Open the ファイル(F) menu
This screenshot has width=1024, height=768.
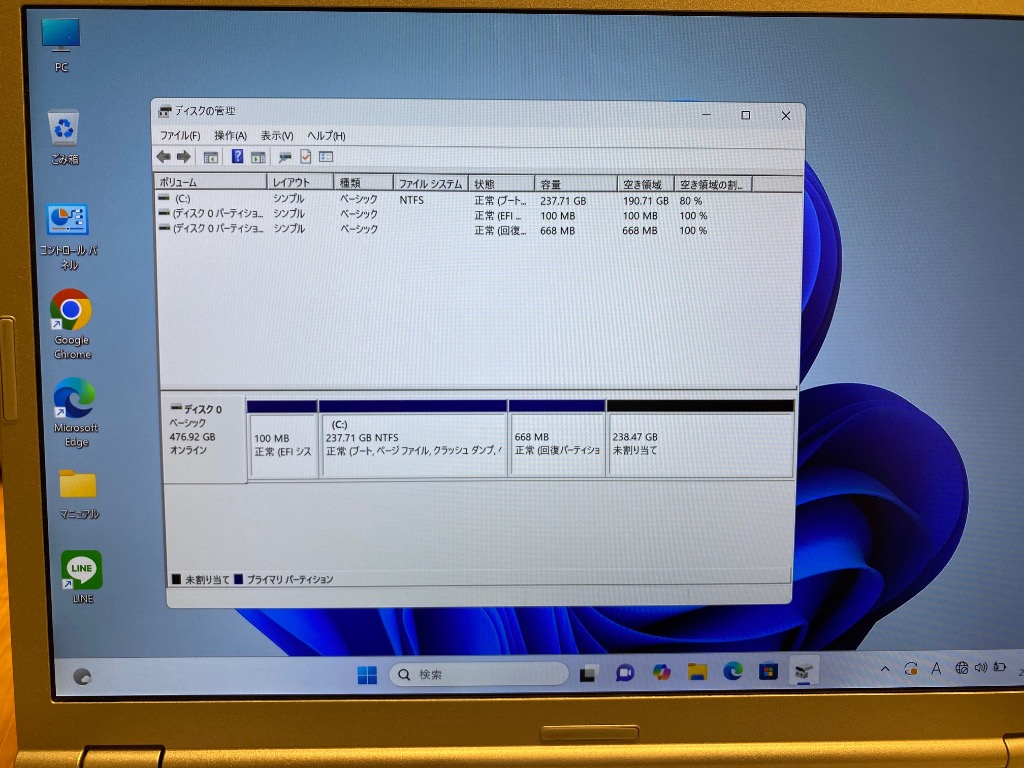[x=180, y=136]
